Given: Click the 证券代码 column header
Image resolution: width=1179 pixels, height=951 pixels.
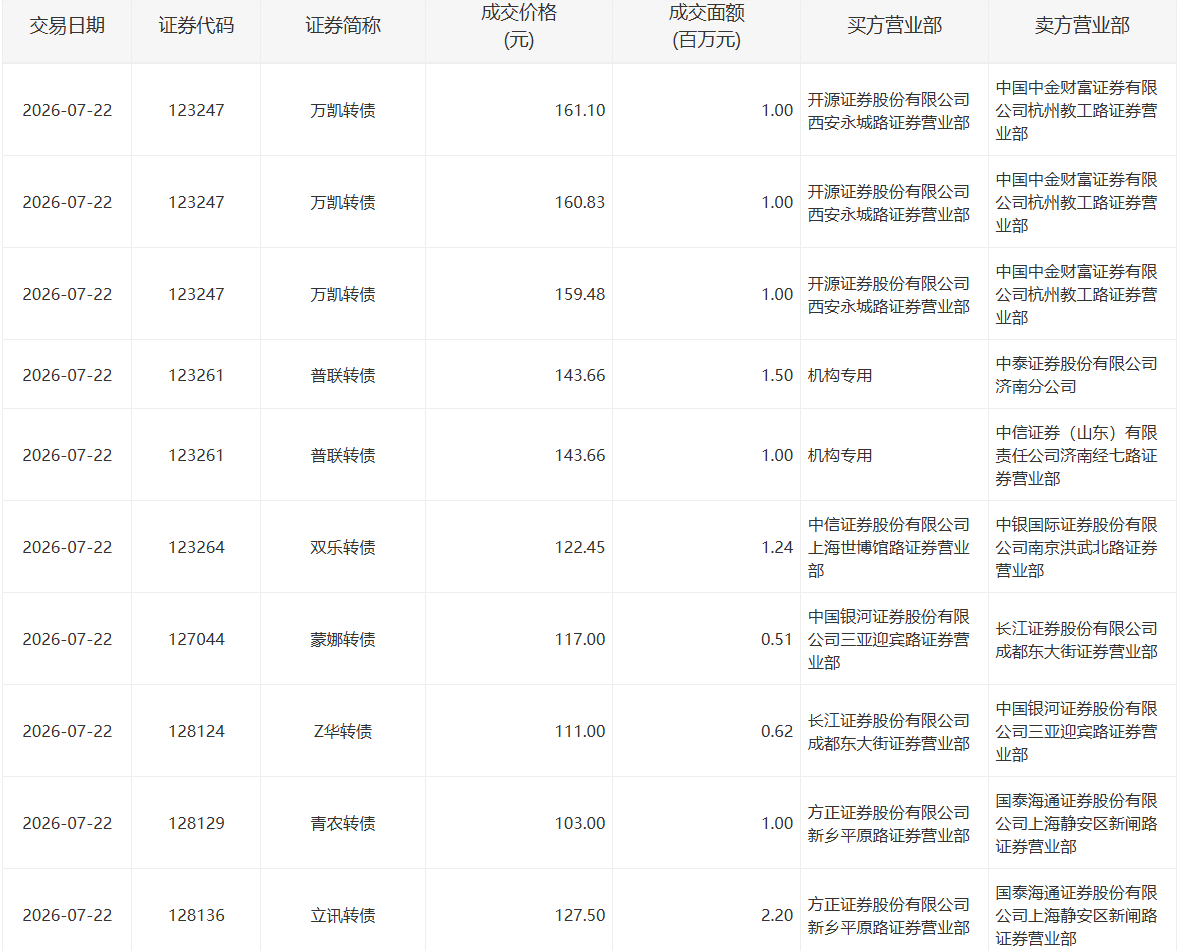Looking at the screenshot, I should point(196,26).
